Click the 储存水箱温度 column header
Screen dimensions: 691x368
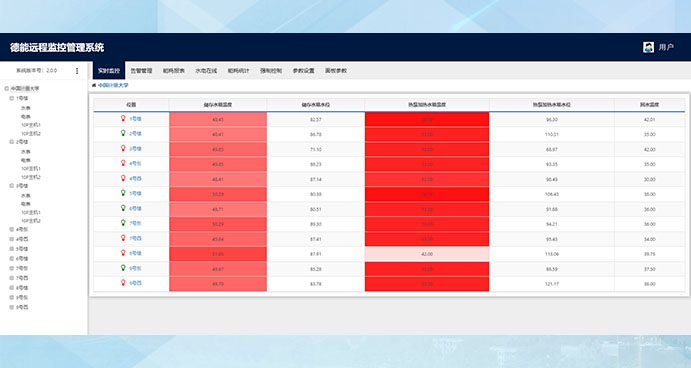(218, 105)
